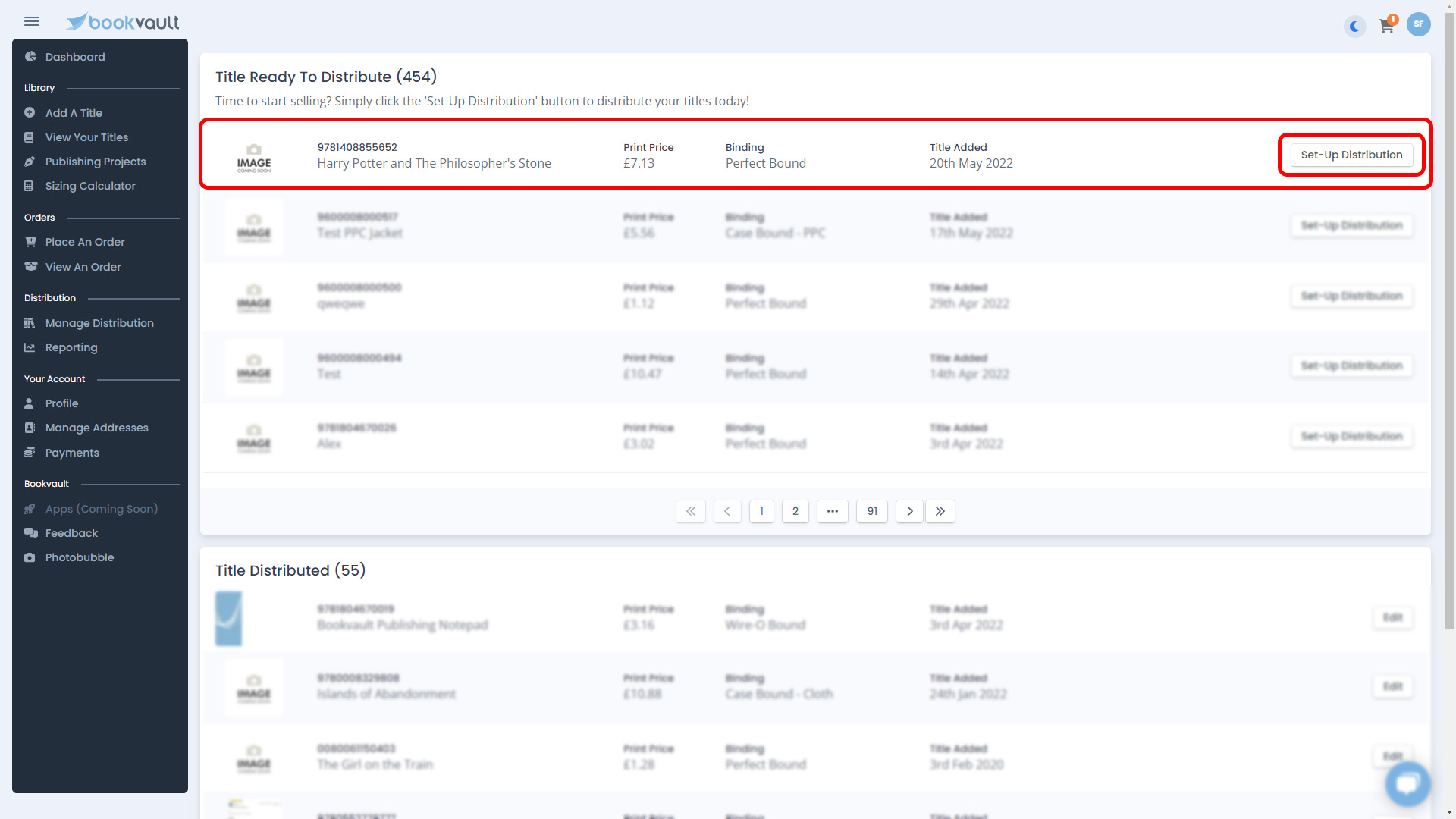Set-Up Distribution for Test PPC Jacket
This screenshot has width=1456, height=819.
click(x=1351, y=225)
